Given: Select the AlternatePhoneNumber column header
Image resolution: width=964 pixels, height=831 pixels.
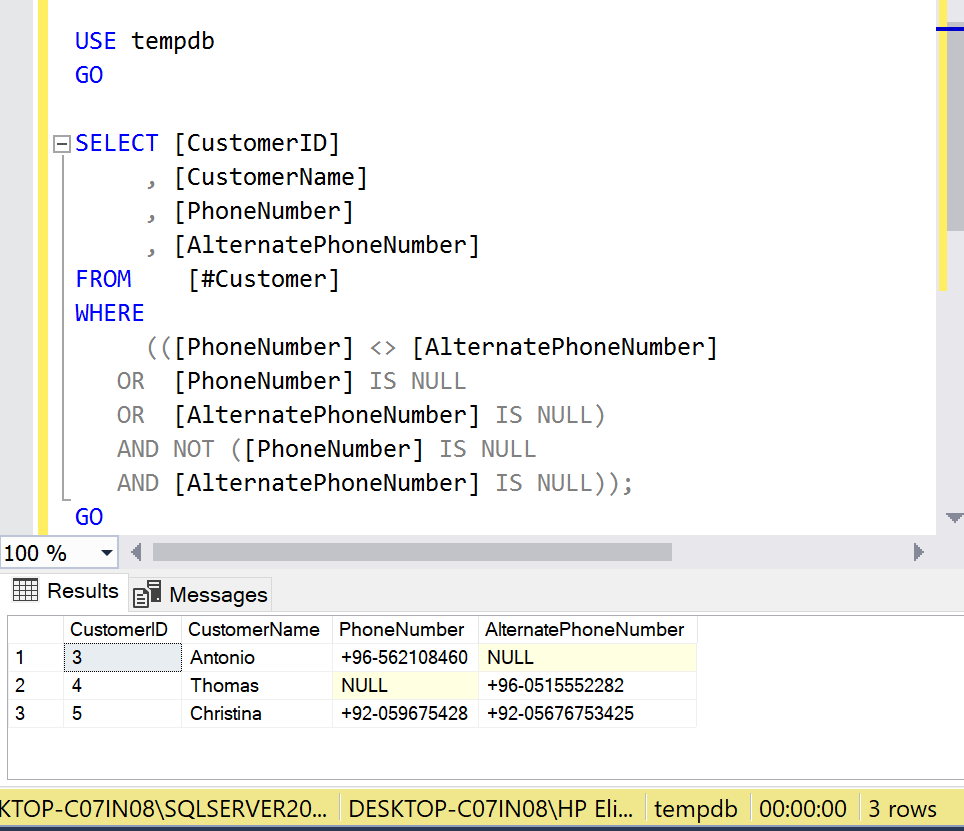Looking at the screenshot, I should [584, 629].
